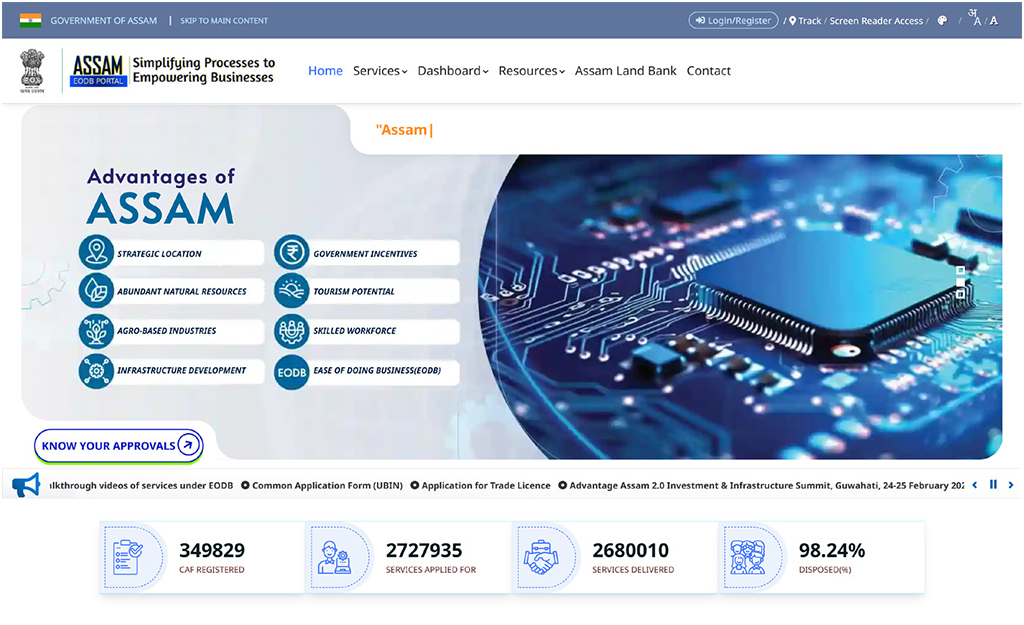The image size is (1024, 625).
Task: Click the Strategic Location pin badge
Action: (x=96, y=252)
